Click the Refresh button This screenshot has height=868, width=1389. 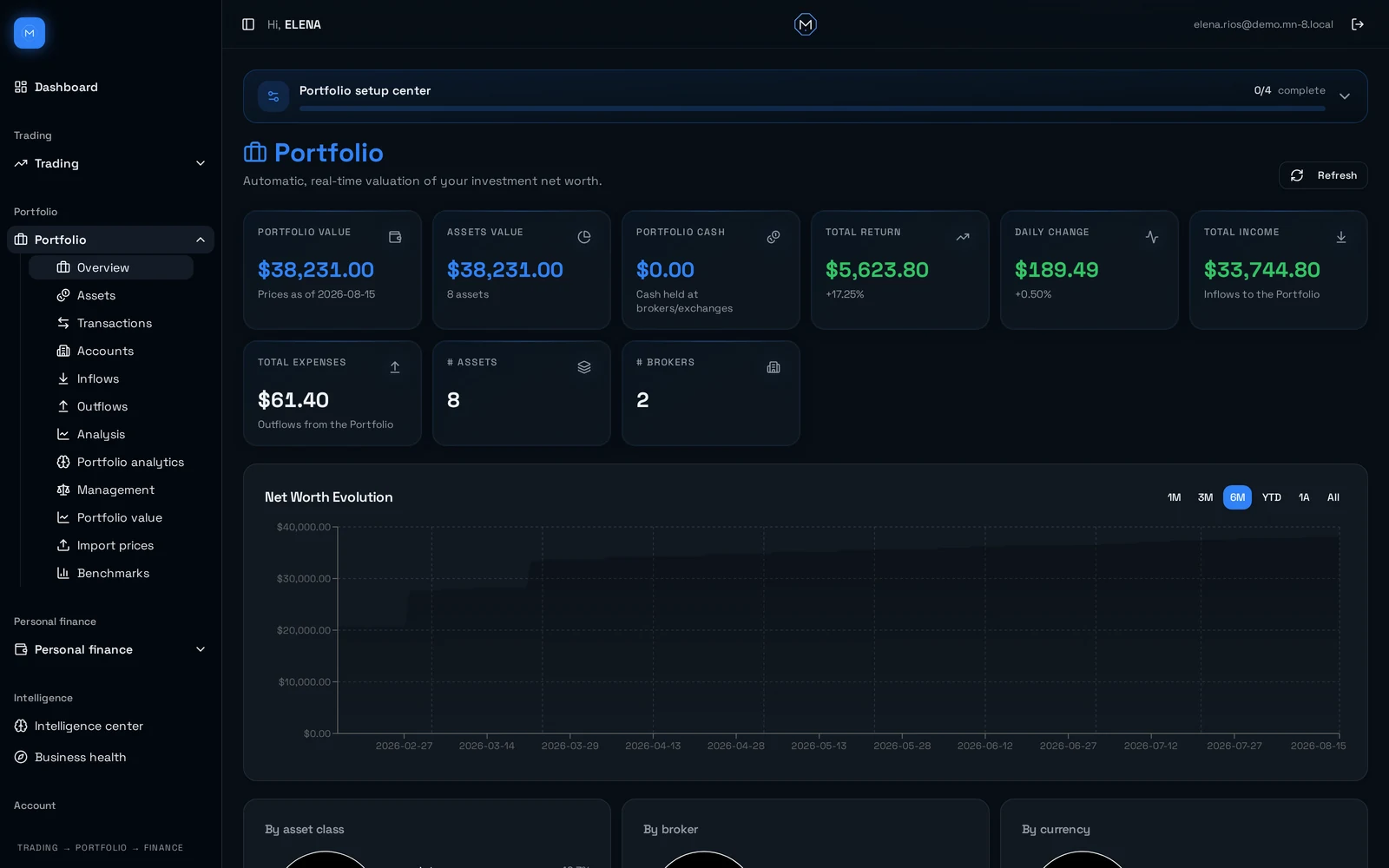(x=1323, y=175)
